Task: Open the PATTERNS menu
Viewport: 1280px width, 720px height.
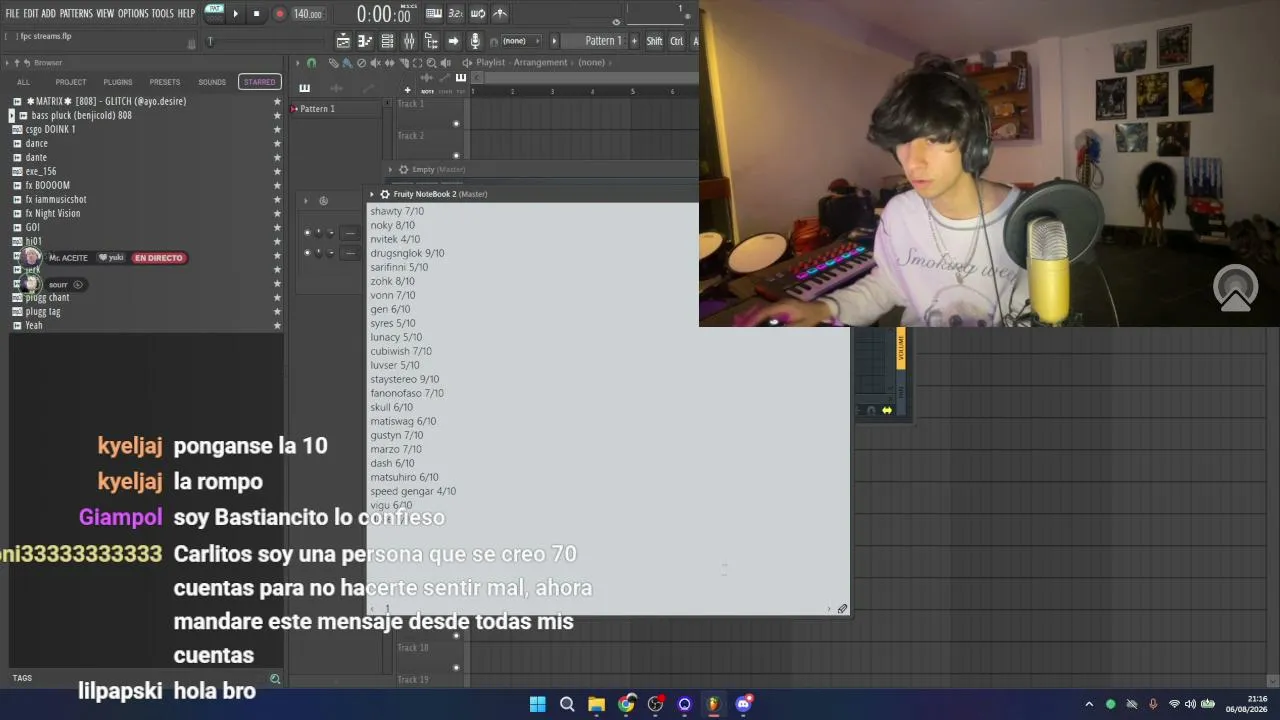Action: [76, 14]
